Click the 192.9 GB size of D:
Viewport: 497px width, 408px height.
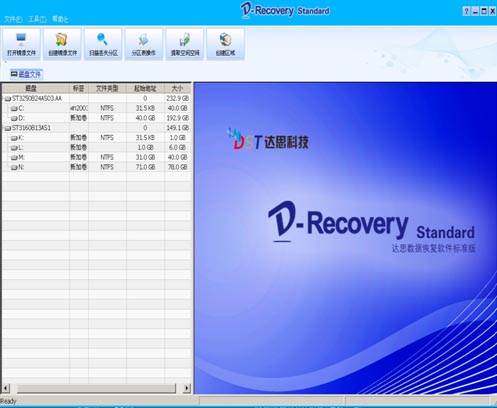tap(178, 118)
